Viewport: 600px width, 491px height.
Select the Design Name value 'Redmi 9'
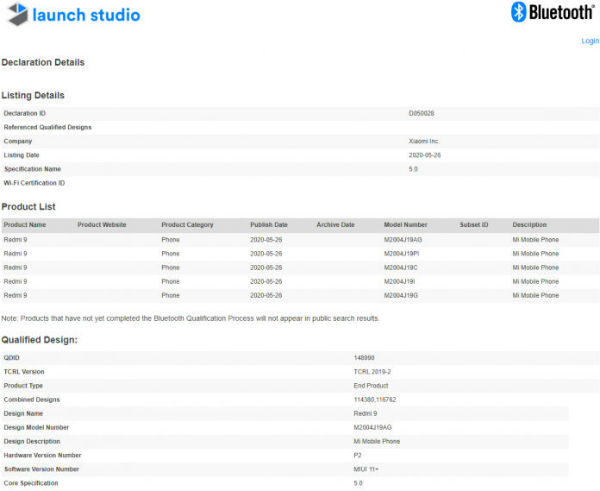point(365,413)
